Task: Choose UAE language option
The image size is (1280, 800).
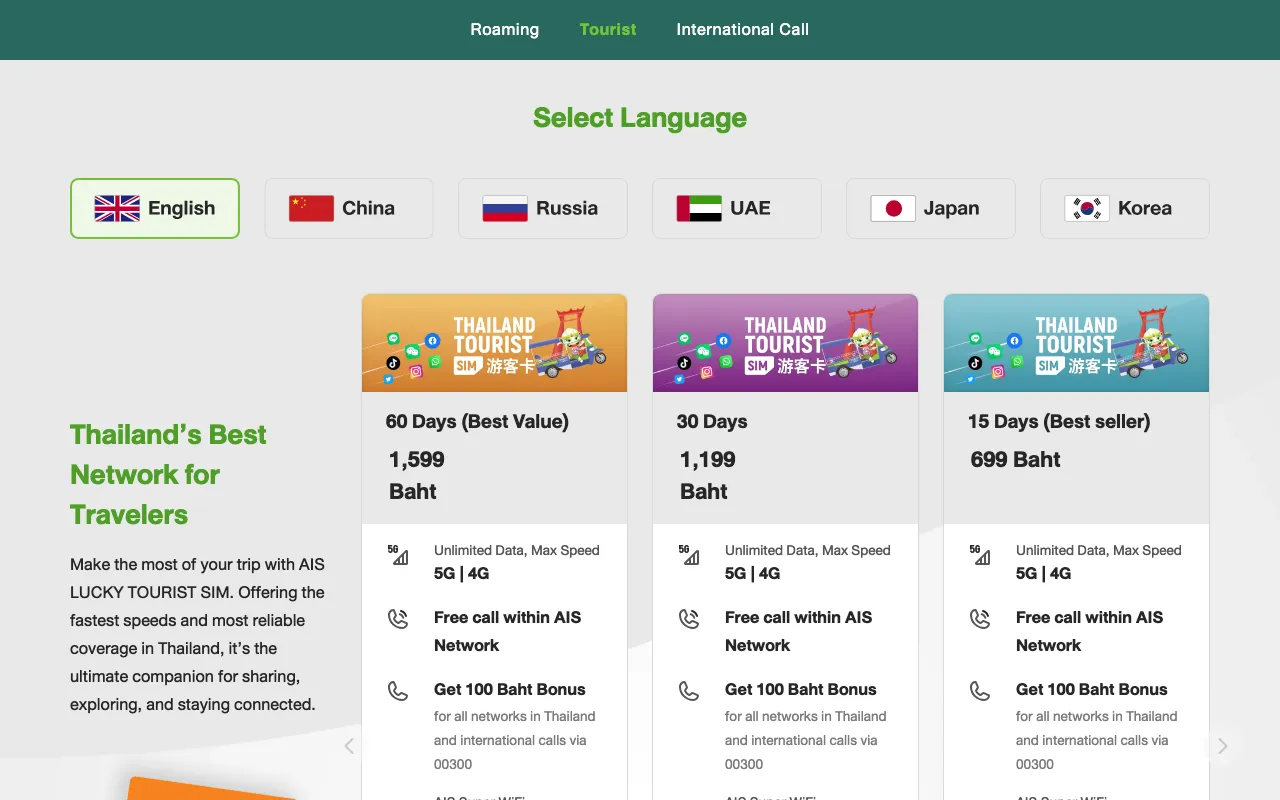Action: click(x=736, y=208)
